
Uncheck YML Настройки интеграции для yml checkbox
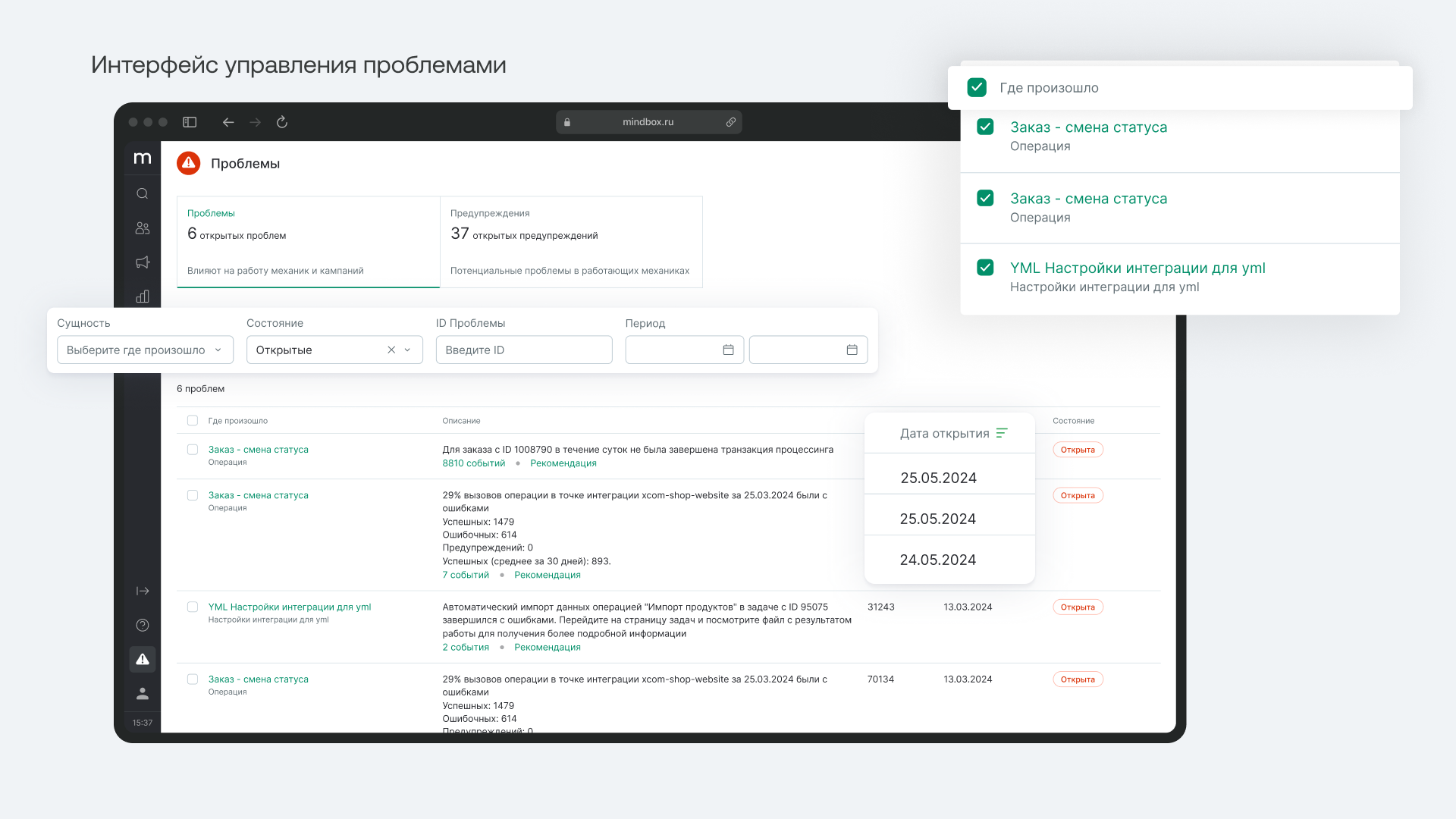click(985, 268)
